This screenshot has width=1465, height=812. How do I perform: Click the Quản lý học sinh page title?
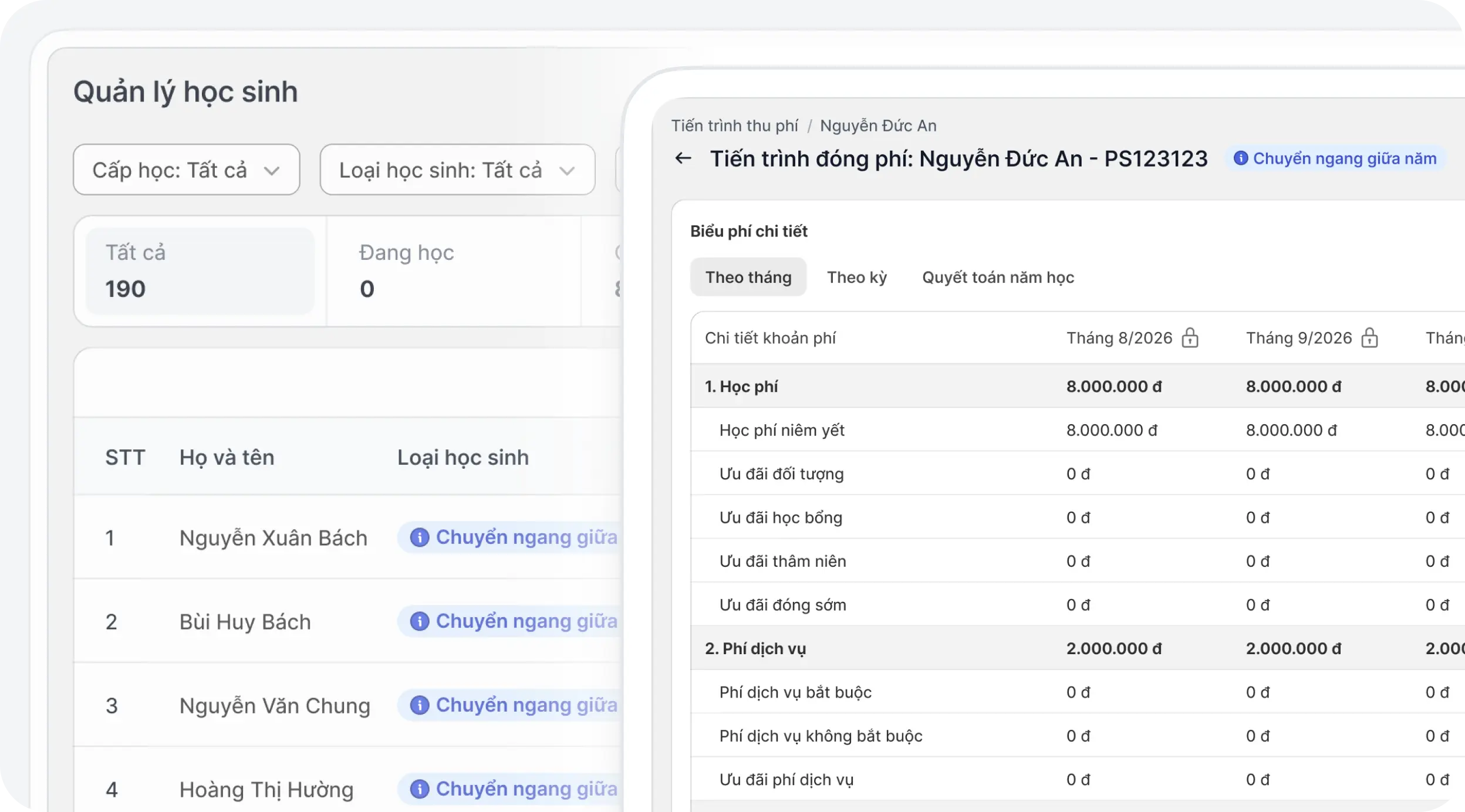click(x=185, y=92)
